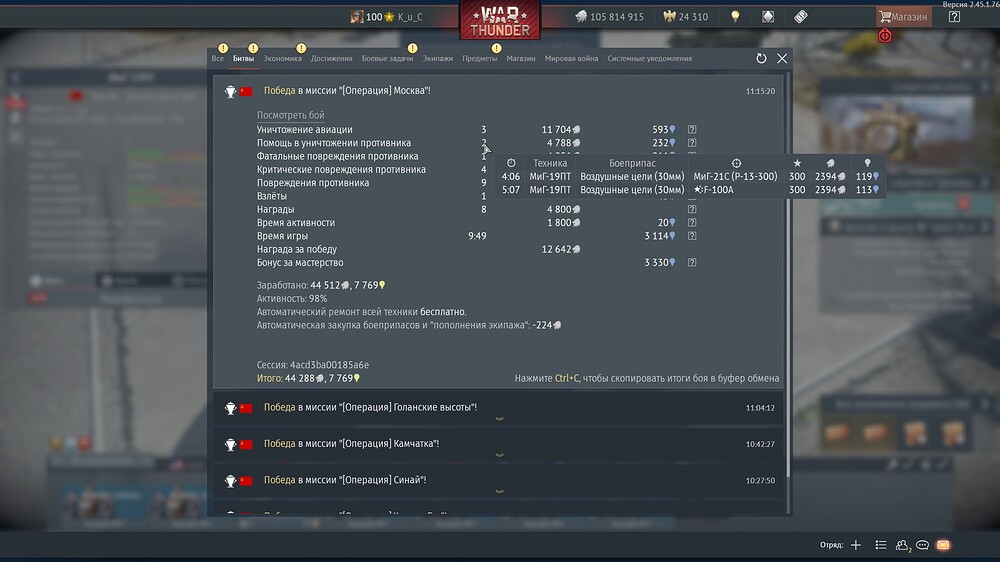Click the Посмотреть бой replay link
This screenshot has height=562, width=1000.
(290, 115)
